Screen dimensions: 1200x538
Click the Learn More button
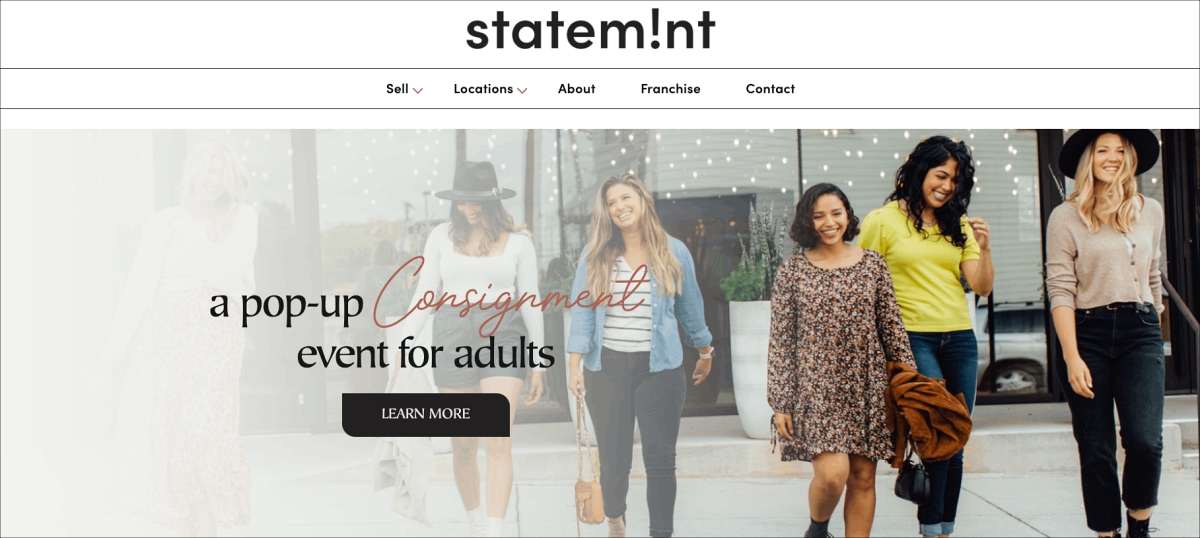tap(426, 414)
